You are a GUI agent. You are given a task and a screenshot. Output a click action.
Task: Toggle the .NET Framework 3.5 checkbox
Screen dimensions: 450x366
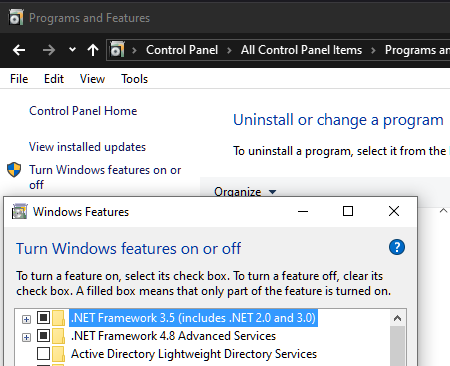pos(43,318)
